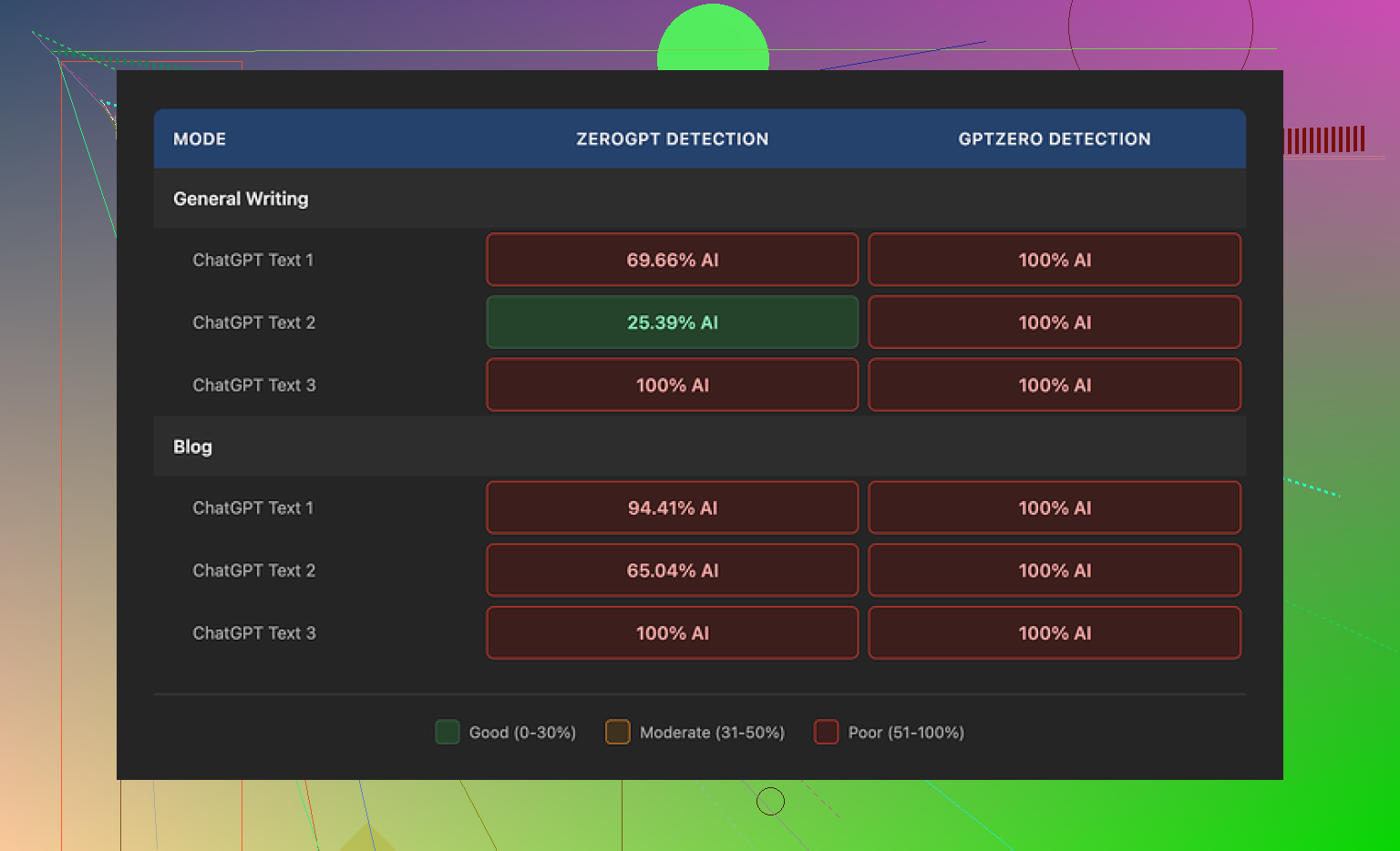Viewport: 1400px width, 851px height.
Task: Select the Blog section row
Action: [192, 446]
